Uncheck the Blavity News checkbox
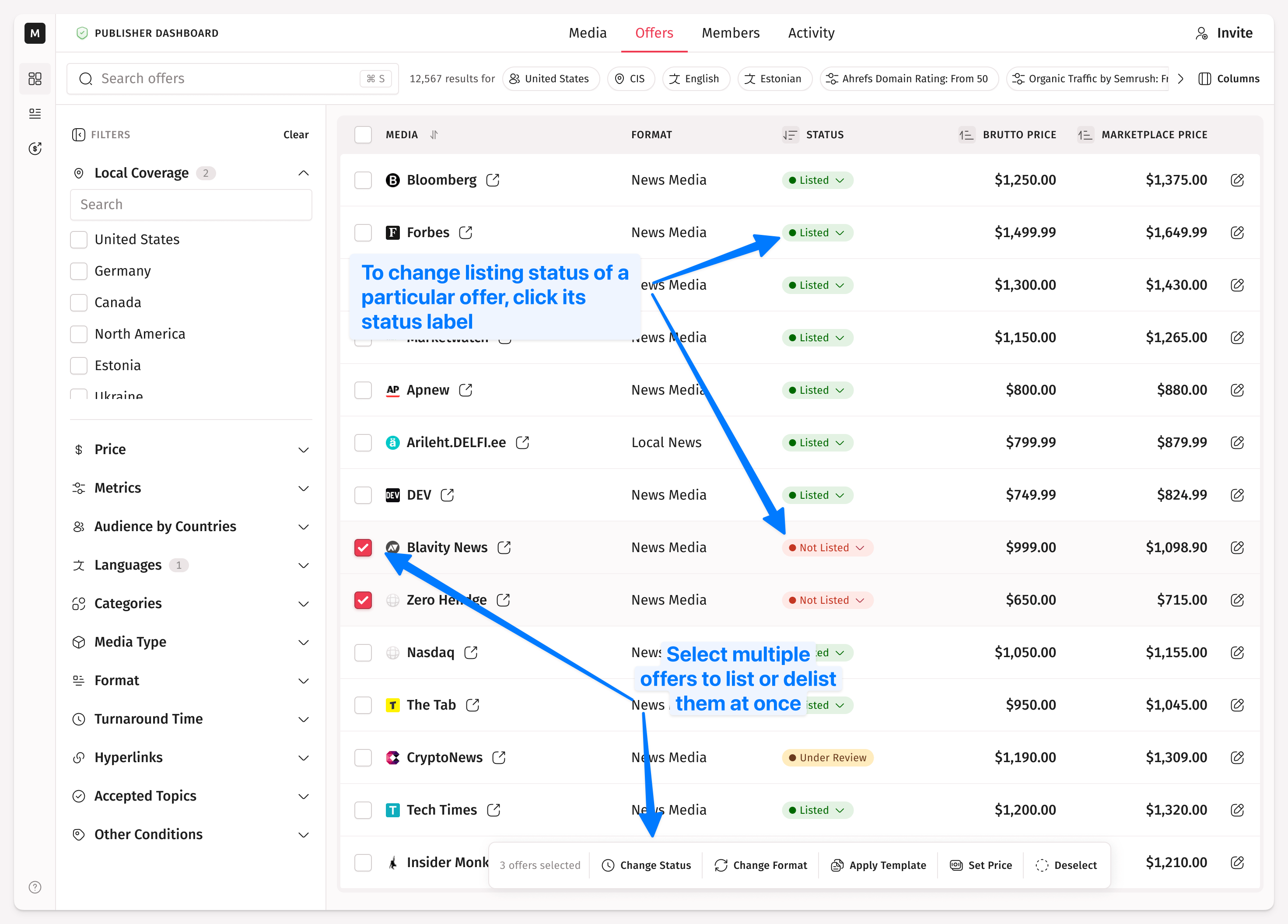 click(363, 547)
